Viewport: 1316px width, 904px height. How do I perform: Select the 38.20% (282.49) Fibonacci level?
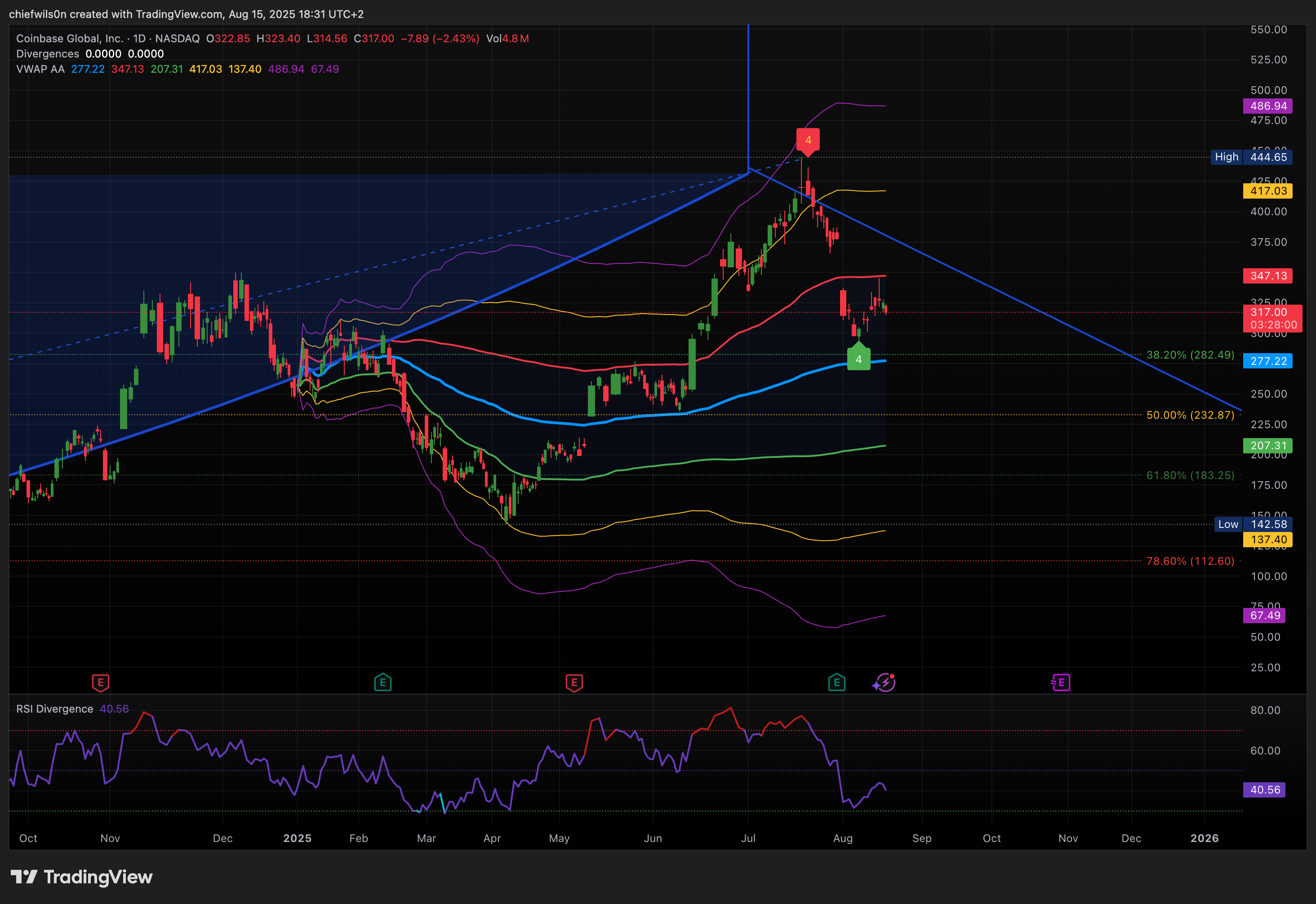[1190, 355]
